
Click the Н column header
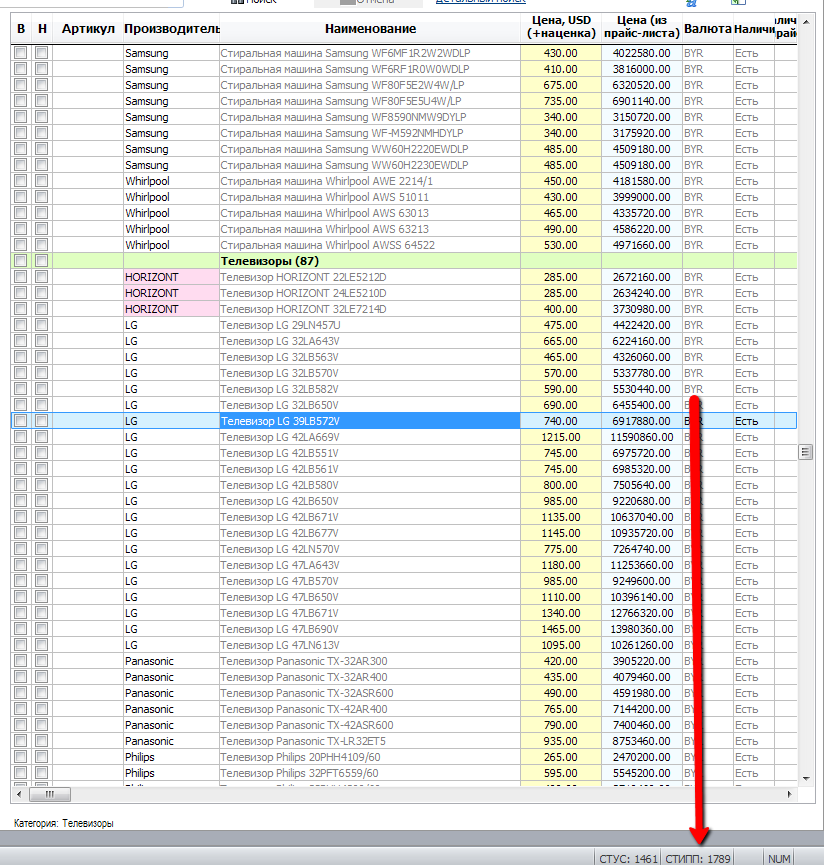tap(42, 29)
